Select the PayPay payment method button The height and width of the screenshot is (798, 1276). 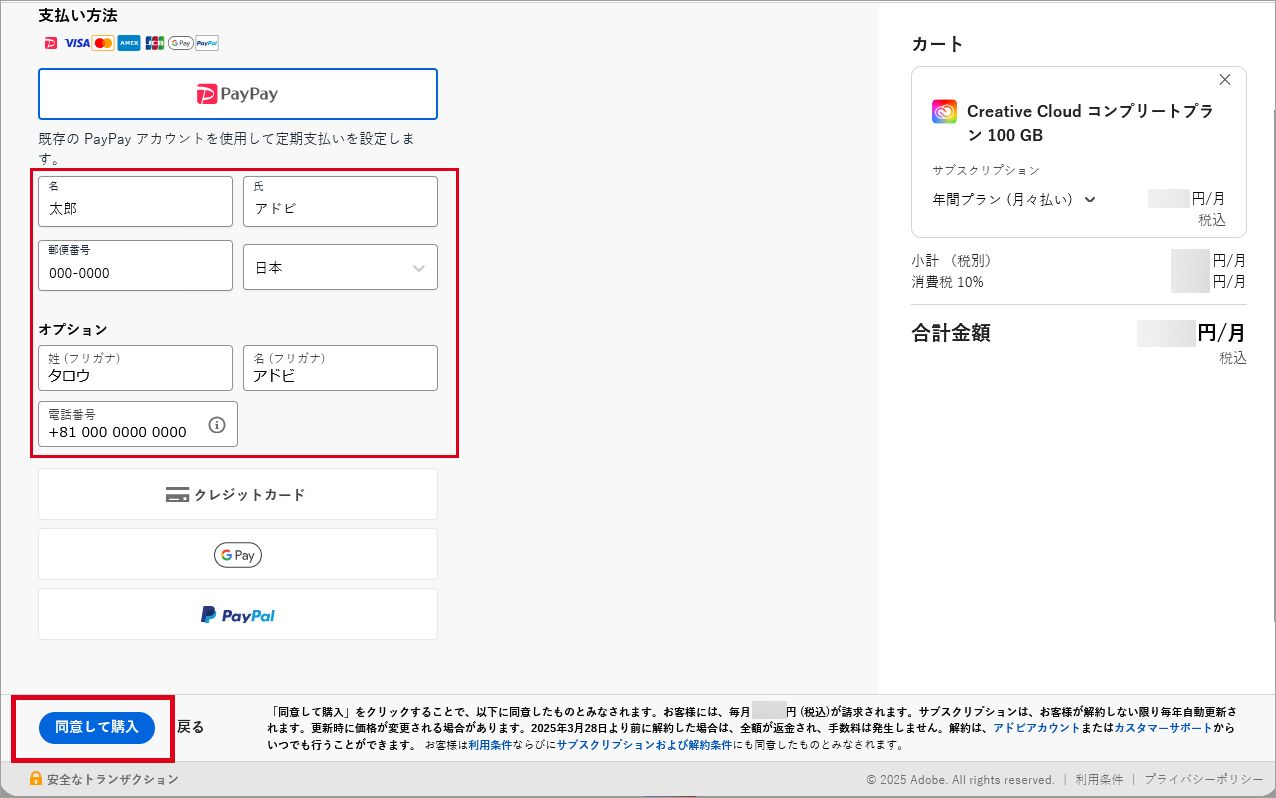tap(238, 94)
